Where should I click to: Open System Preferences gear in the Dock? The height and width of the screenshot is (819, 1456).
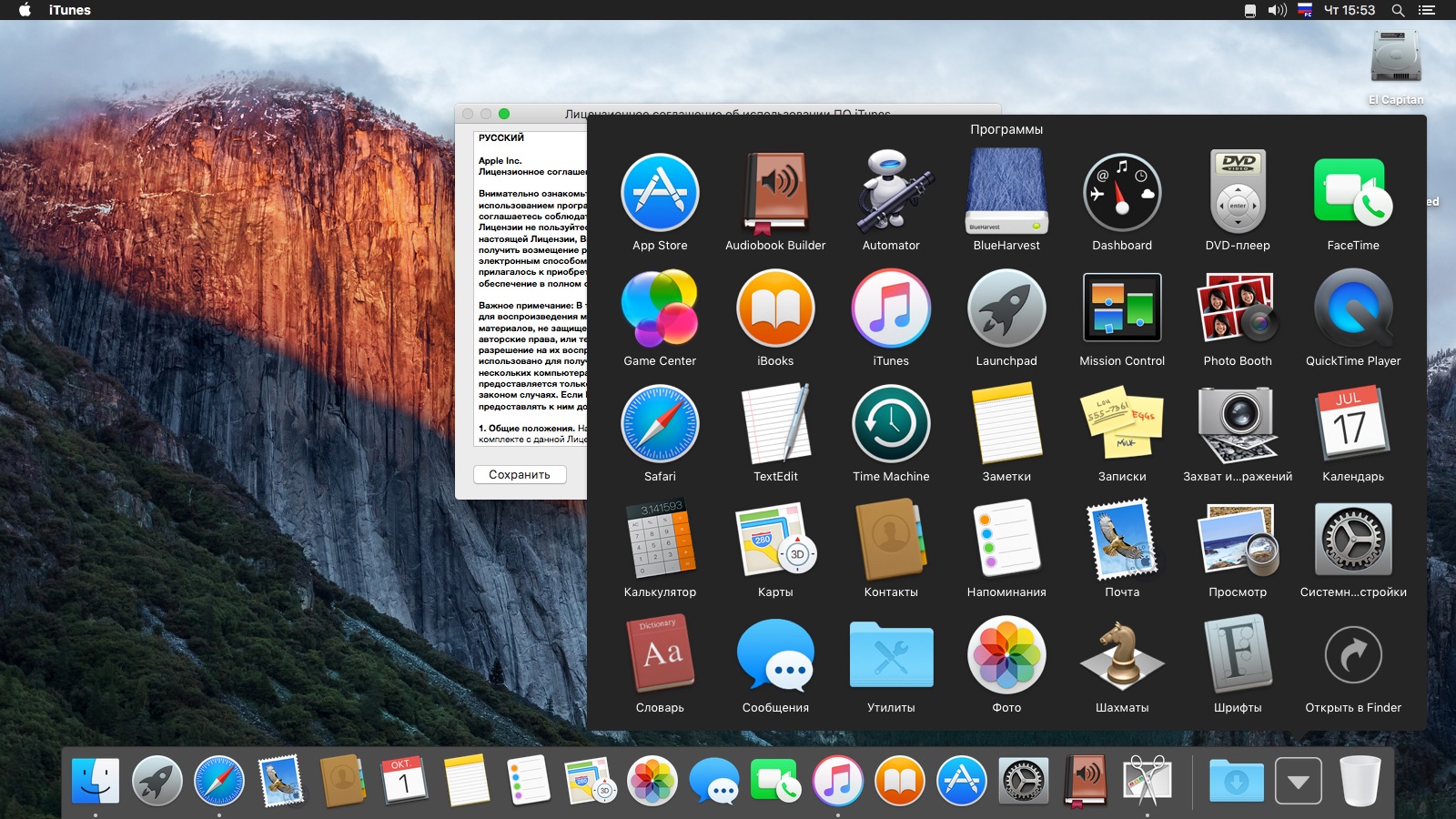1024,781
